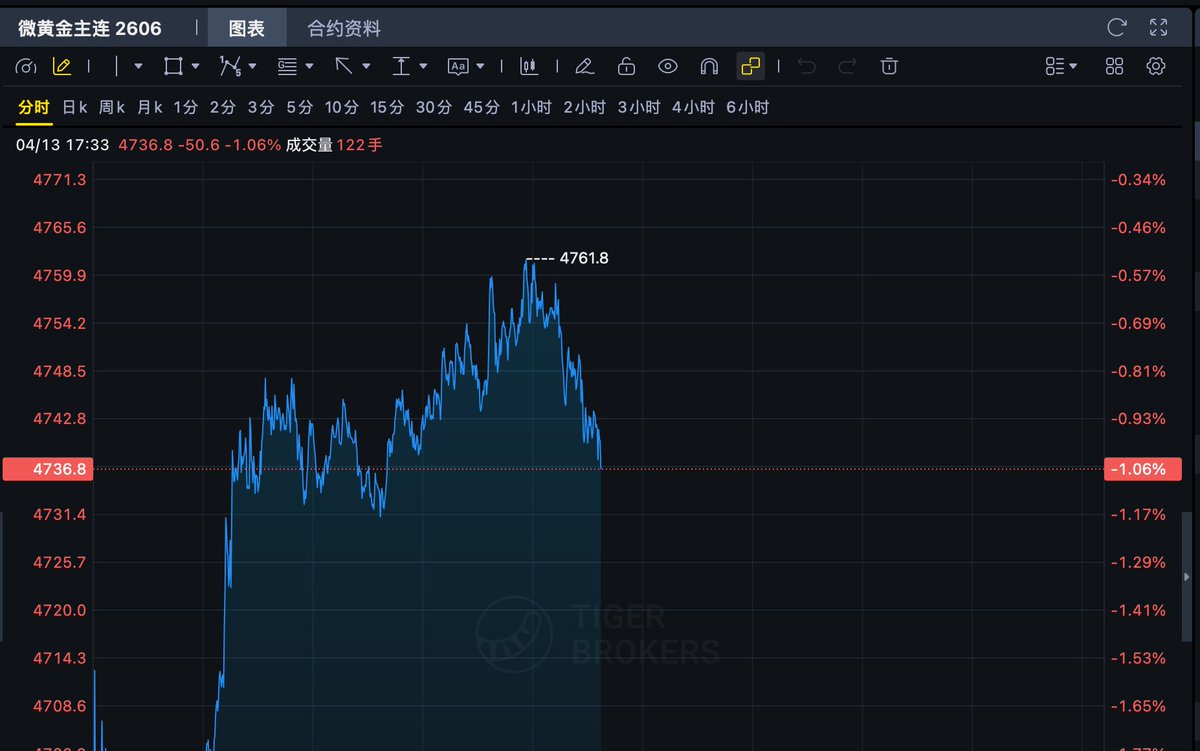The image size is (1200, 751).
Task: Select the Aa text annotation tool
Action: [458, 67]
